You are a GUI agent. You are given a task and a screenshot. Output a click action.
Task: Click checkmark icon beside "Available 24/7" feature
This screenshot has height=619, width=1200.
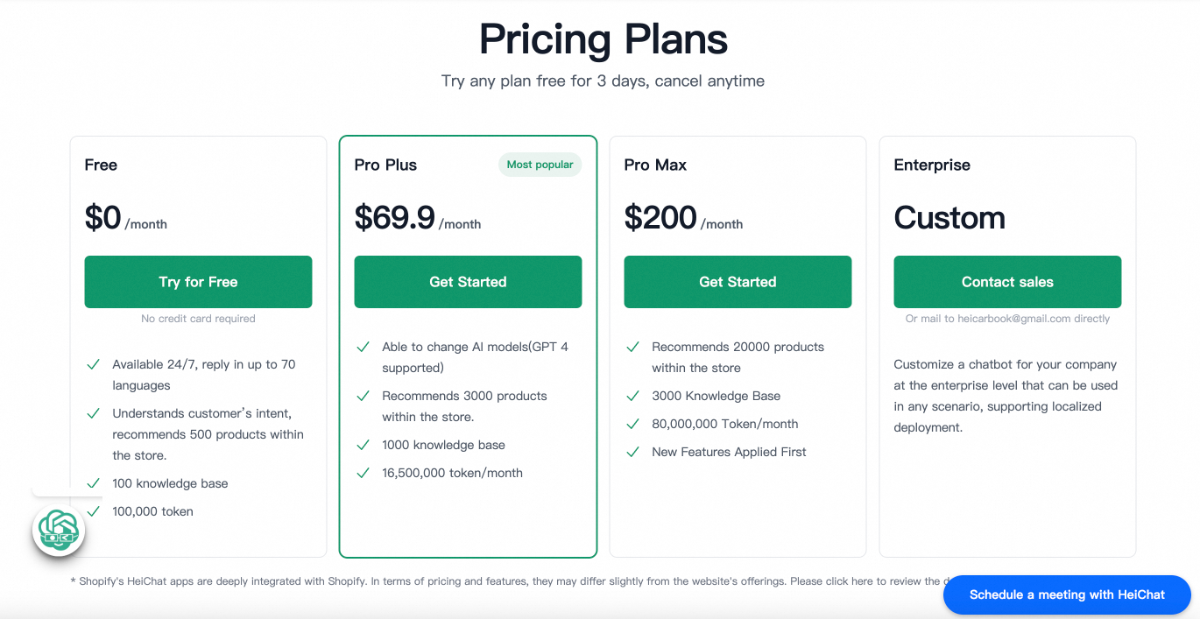93,365
